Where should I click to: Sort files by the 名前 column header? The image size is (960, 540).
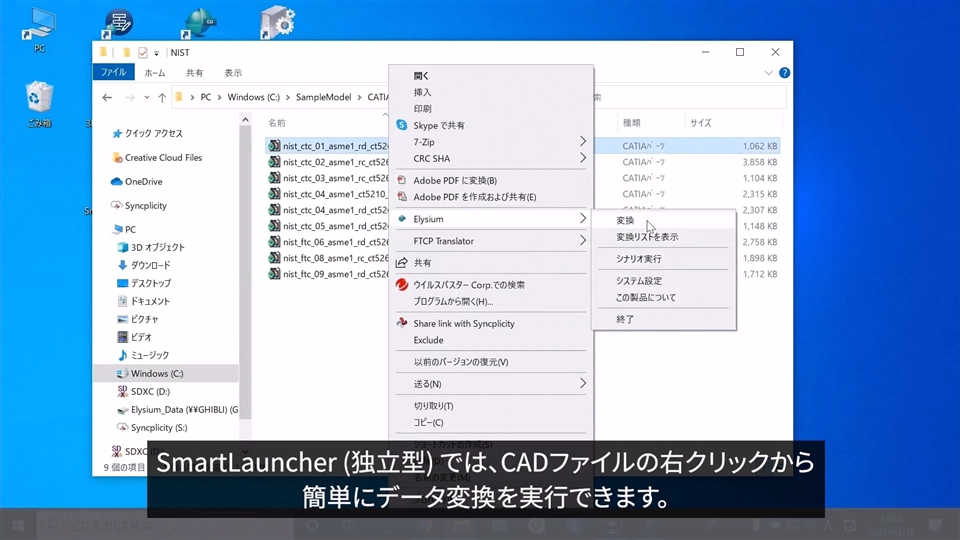(277, 123)
